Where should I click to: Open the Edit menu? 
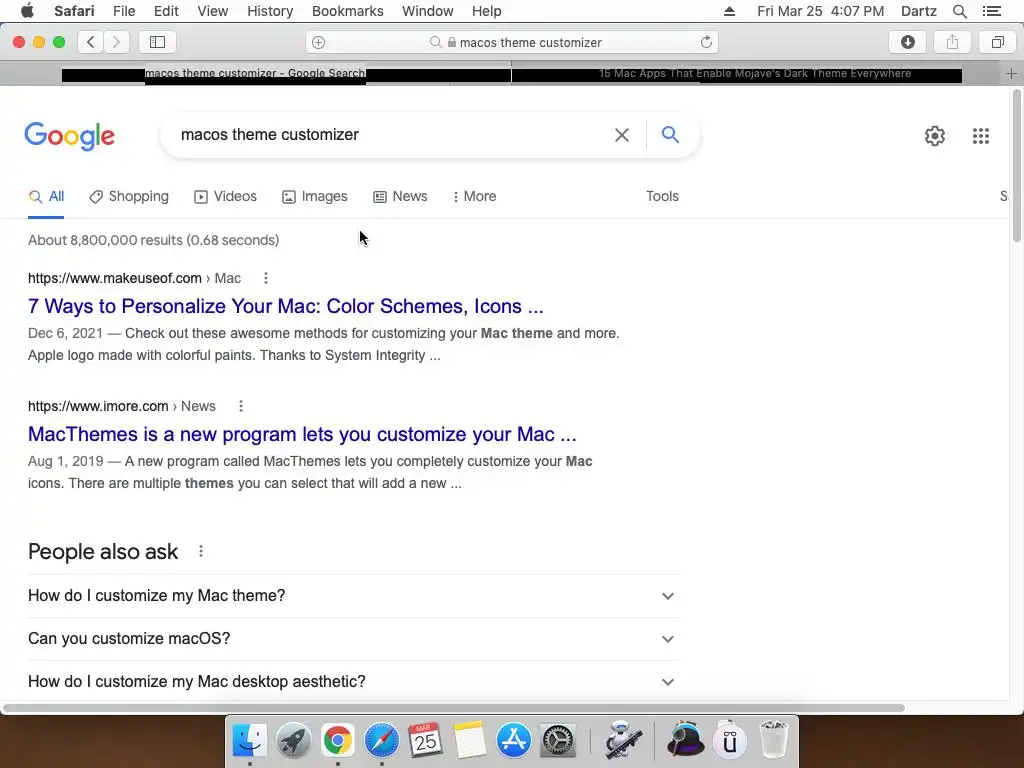166,11
